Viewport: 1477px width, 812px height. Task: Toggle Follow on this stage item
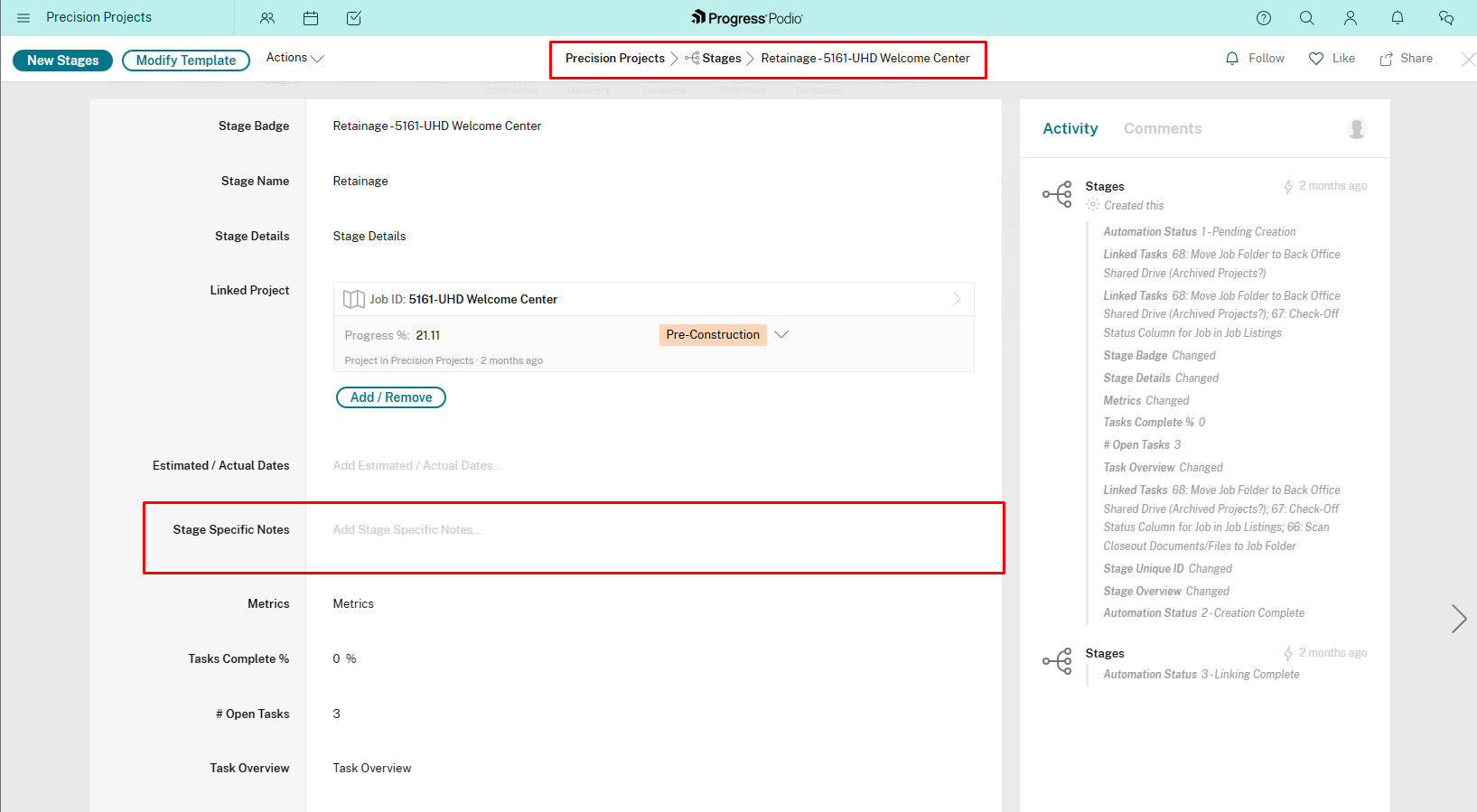click(x=1255, y=59)
